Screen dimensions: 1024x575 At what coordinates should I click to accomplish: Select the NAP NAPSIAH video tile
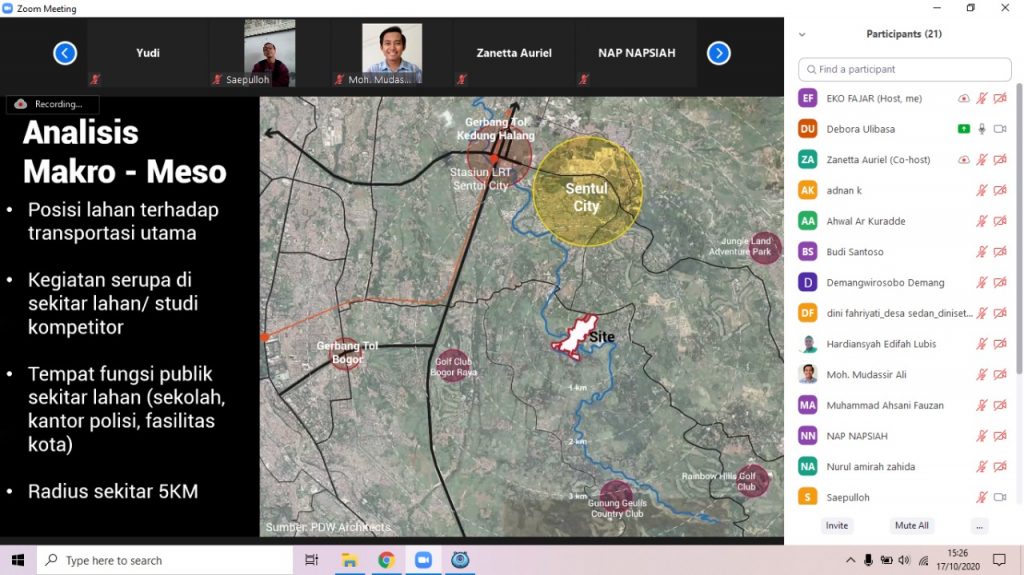click(636, 53)
